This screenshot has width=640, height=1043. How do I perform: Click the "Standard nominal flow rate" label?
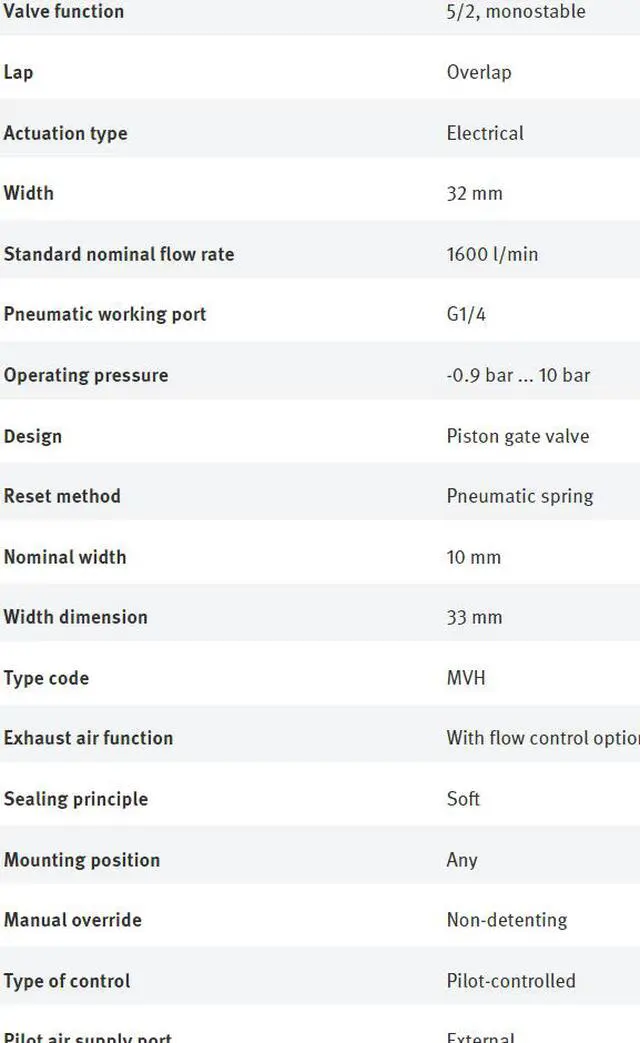pos(119,254)
